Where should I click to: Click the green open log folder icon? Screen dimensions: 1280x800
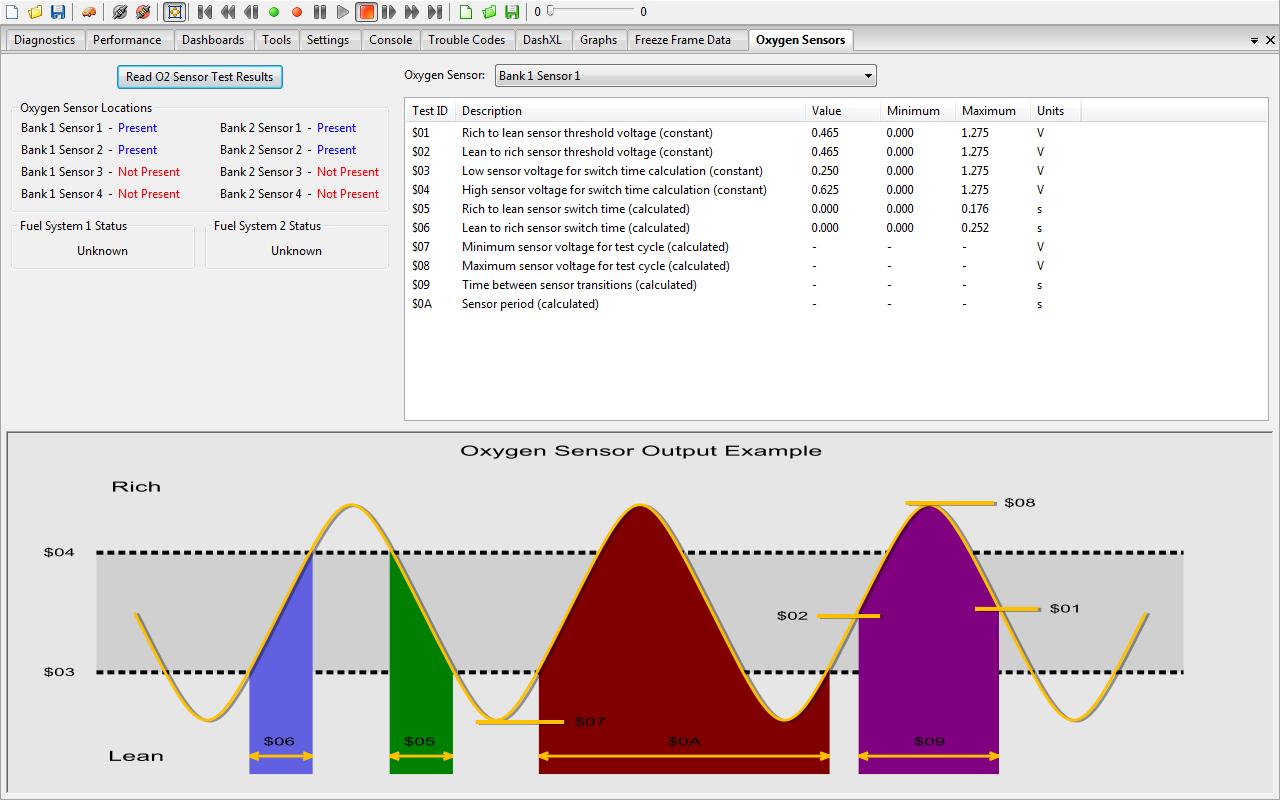(489, 12)
